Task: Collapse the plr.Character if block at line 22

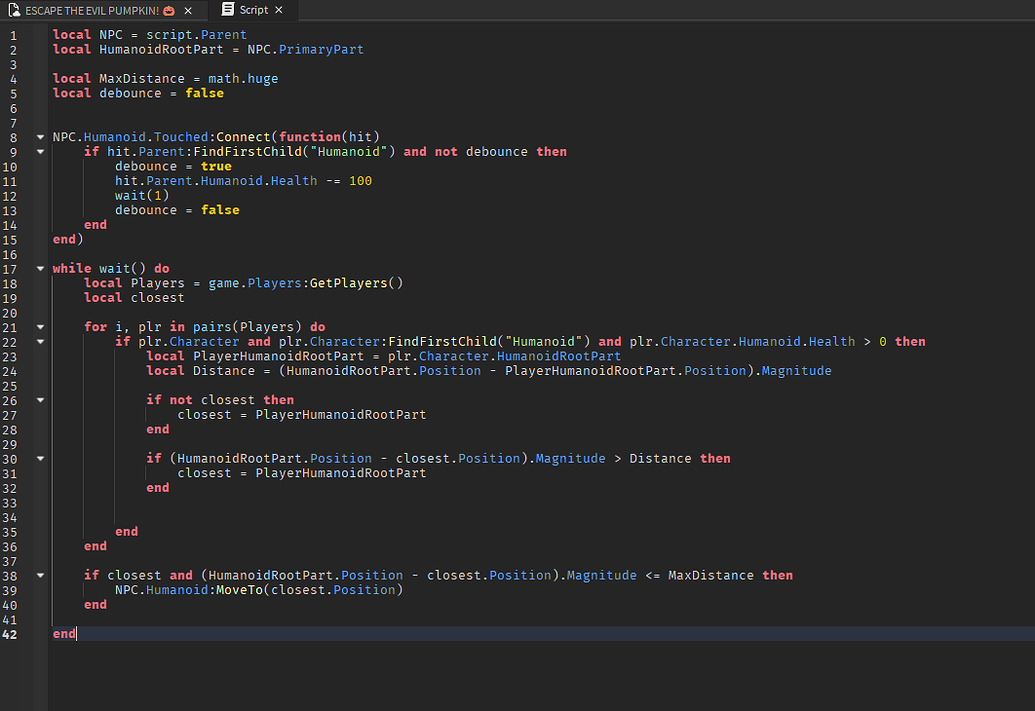Action: pos(40,342)
